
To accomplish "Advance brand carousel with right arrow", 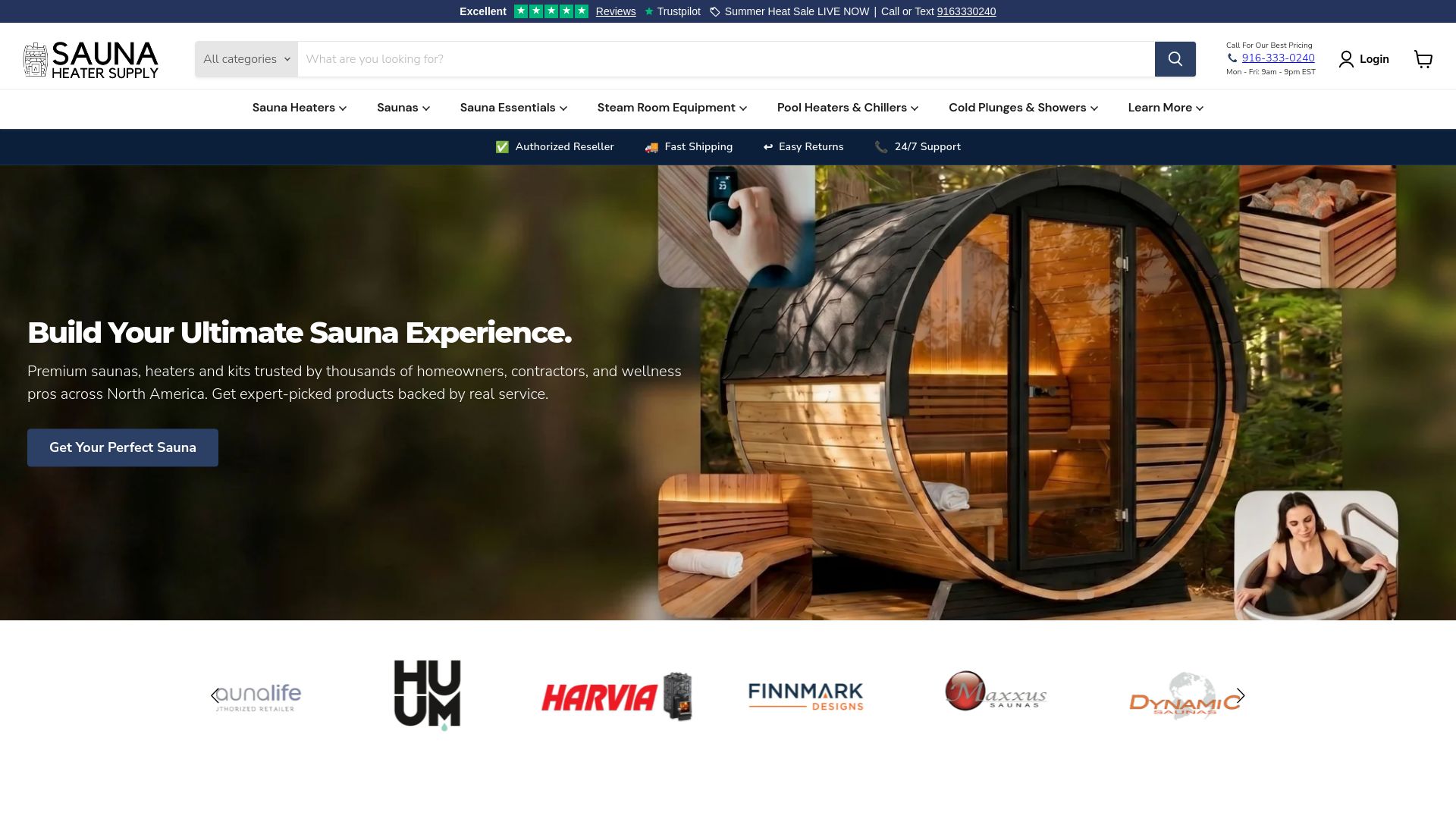I will coord(1241,696).
